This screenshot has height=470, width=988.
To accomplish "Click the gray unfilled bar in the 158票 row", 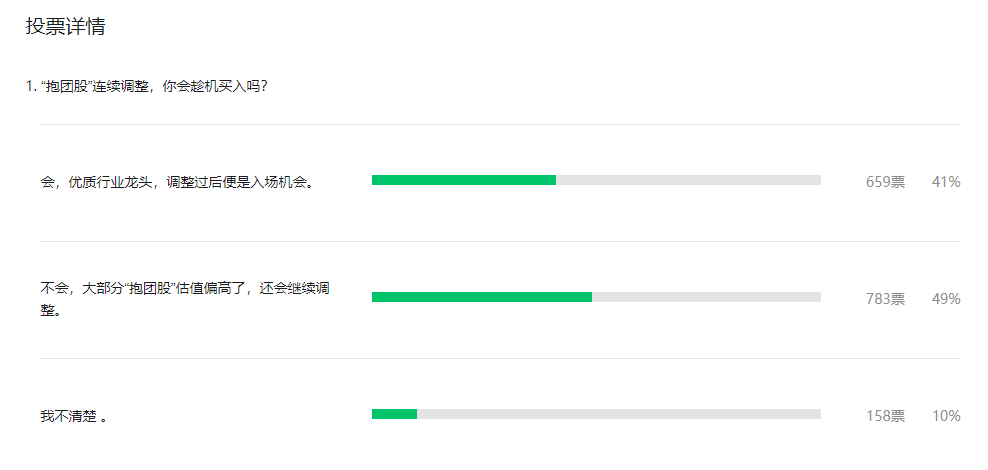I will 618,414.
